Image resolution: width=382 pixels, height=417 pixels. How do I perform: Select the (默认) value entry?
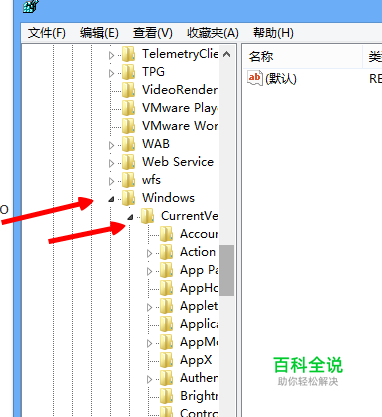(x=281, y=79)
